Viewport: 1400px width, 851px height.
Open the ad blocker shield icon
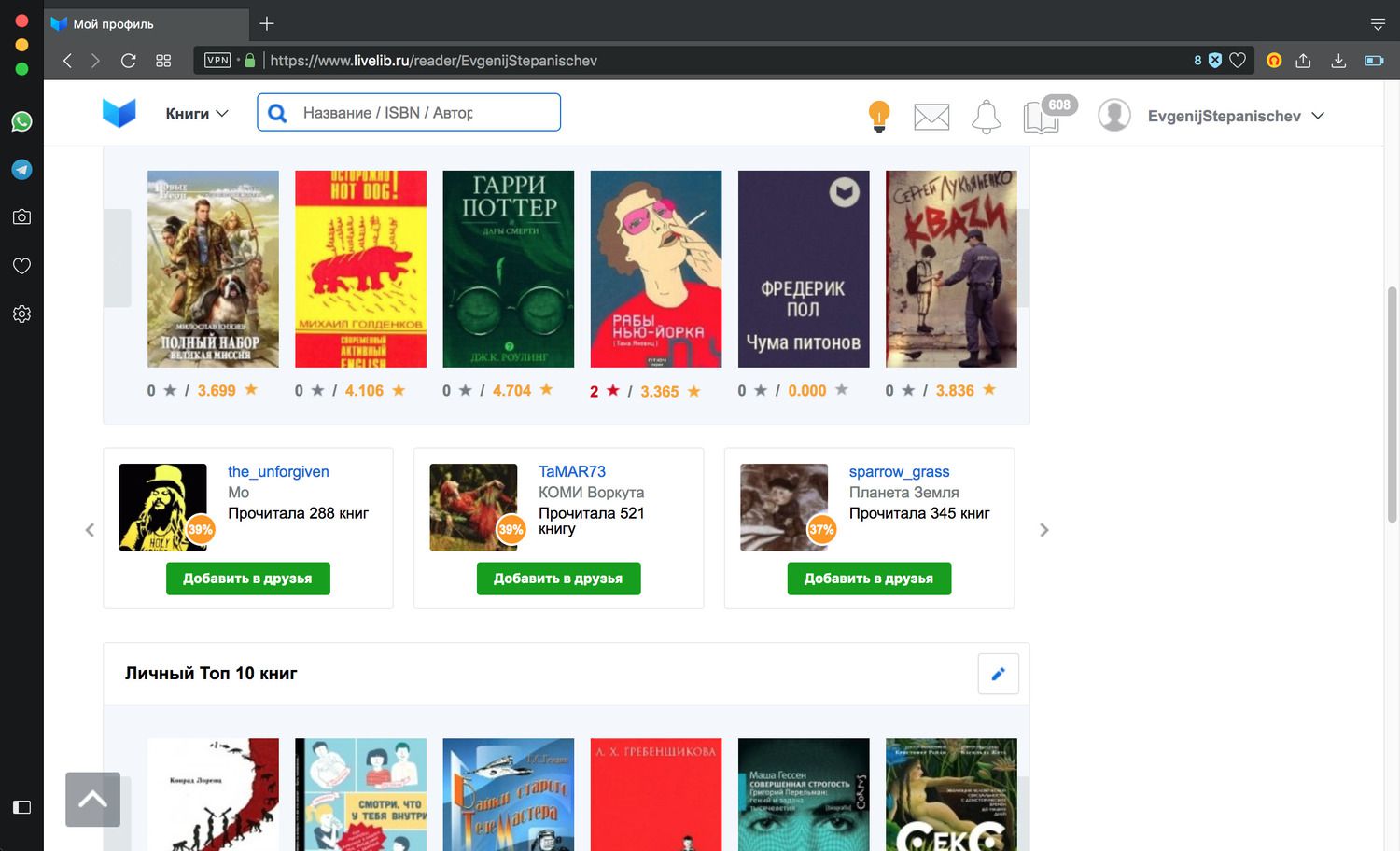point(1215,61)
